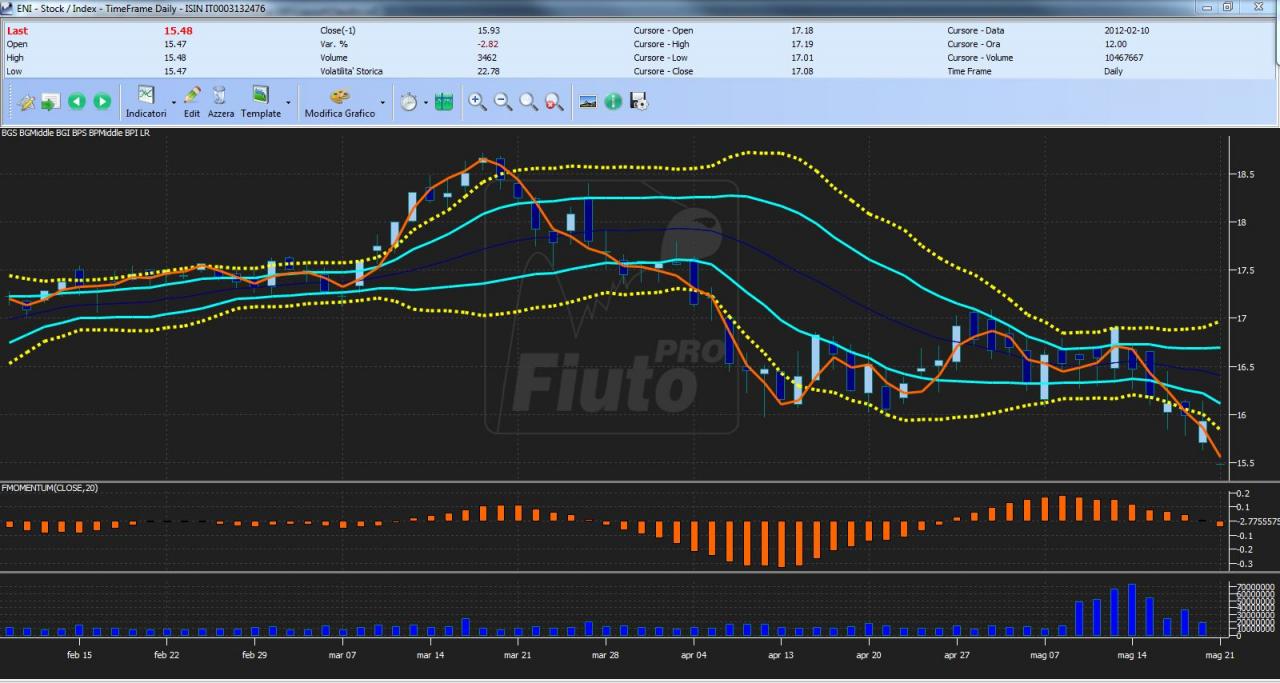Click the zoom out magnifier icon
1280x683 pixels.
pos(503,102)
